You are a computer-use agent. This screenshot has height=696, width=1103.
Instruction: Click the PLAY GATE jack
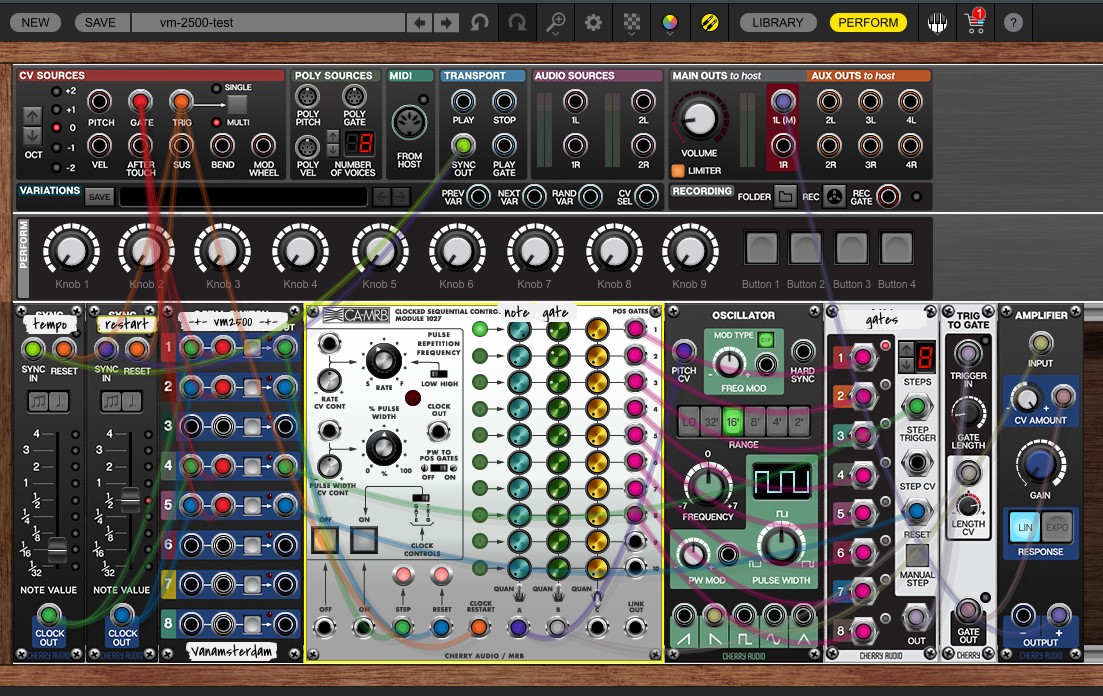504,146
